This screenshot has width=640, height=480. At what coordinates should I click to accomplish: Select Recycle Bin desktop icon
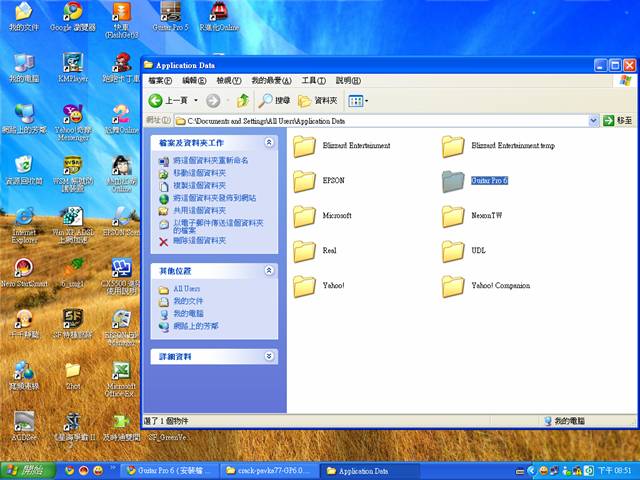(x=24, y=170)
